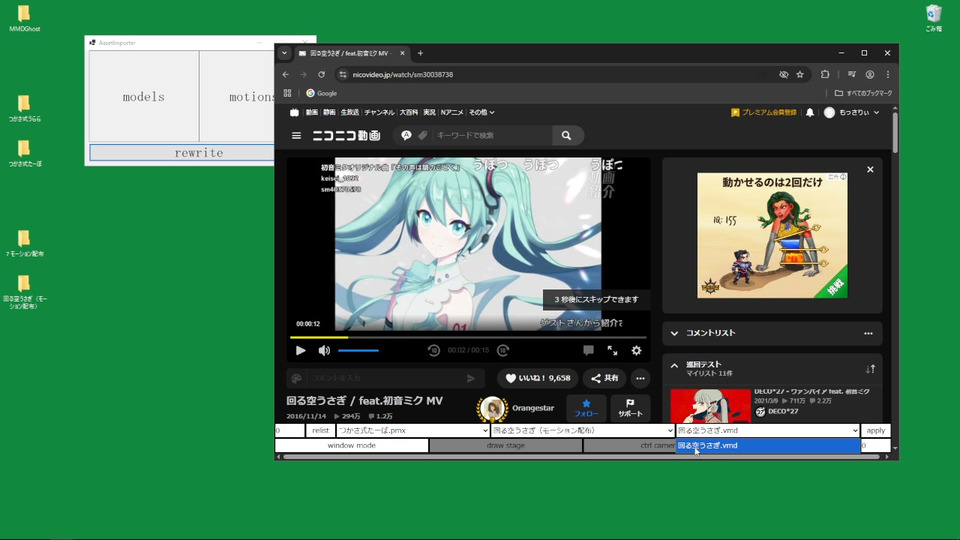Change mylist sort order

870,369
